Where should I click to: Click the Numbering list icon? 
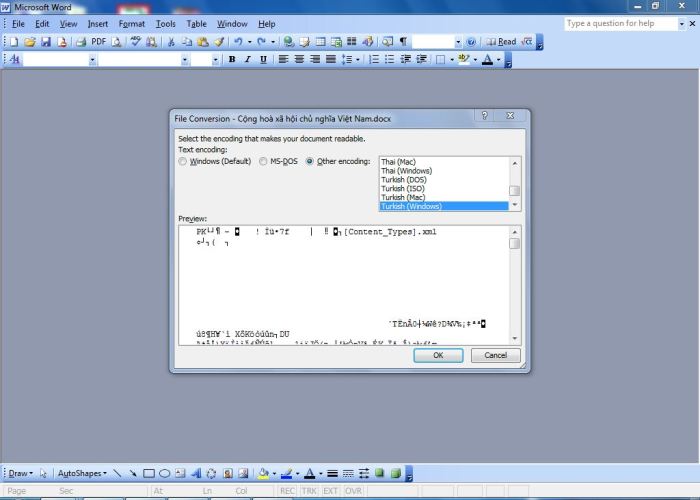[x=374, y=59]
